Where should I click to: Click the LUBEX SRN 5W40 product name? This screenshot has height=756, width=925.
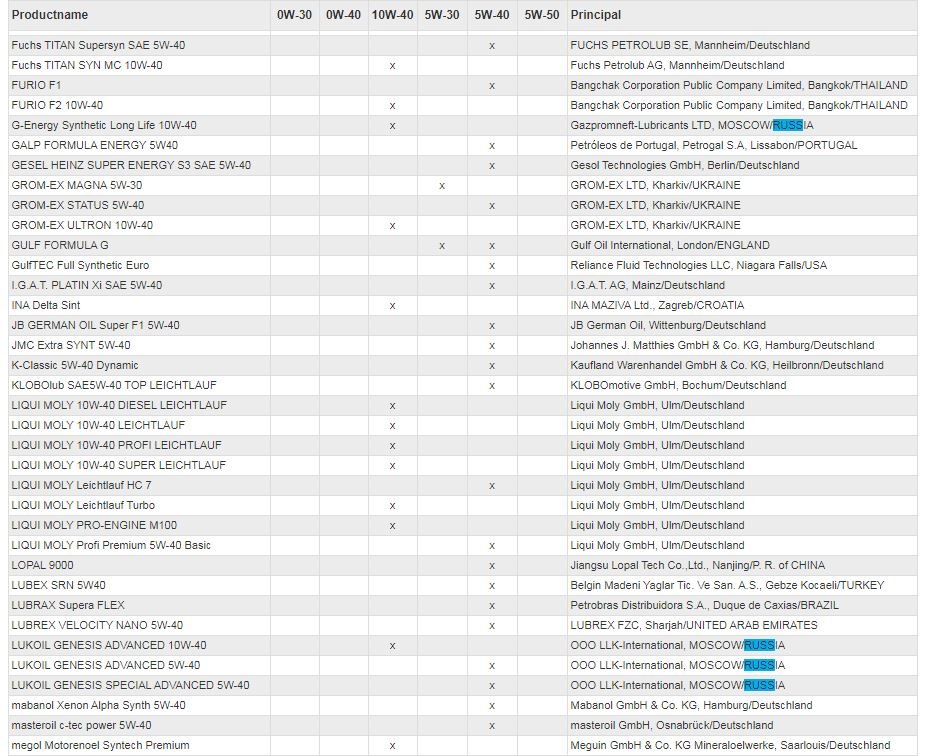(58, 587)
